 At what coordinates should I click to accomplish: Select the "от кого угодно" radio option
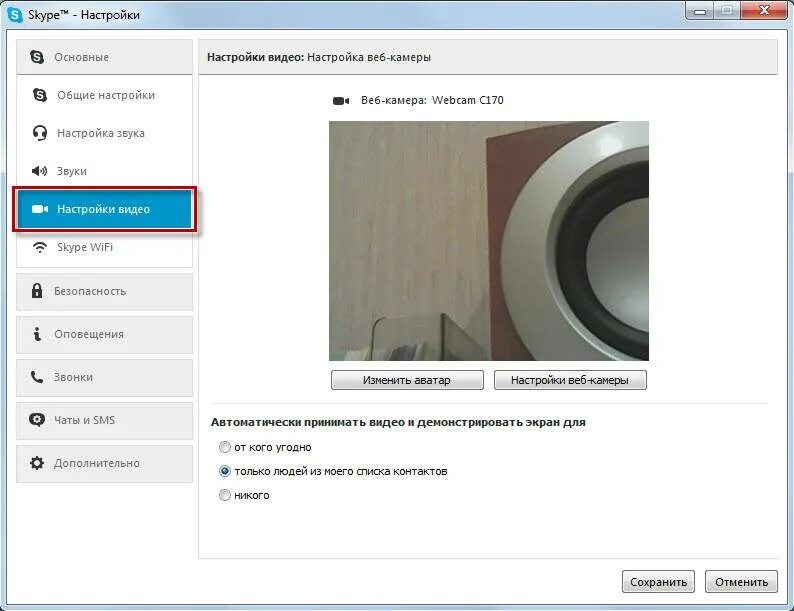click(224, 447)
